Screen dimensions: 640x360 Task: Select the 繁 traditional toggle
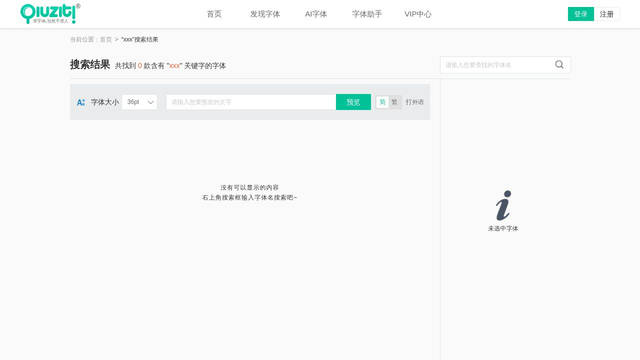pos(395,102)
